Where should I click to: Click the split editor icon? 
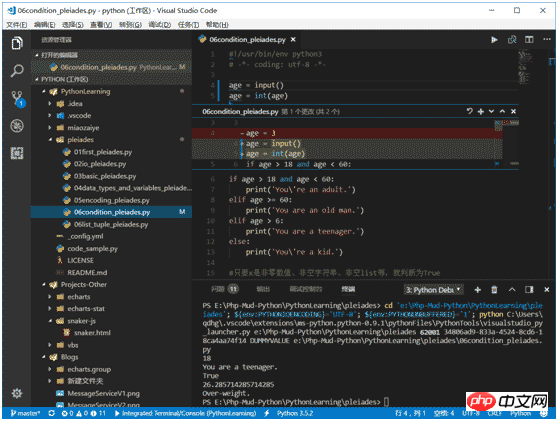529,40
